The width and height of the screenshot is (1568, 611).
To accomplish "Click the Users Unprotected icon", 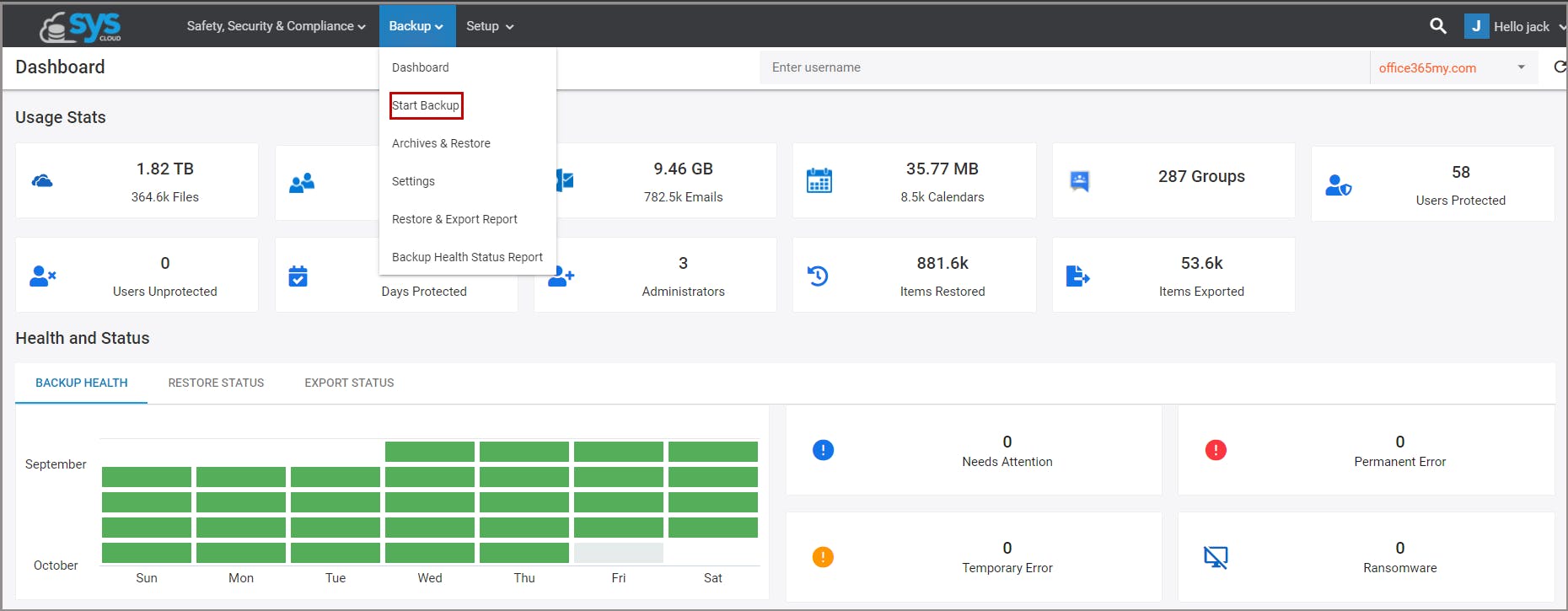I will [43, 276].
